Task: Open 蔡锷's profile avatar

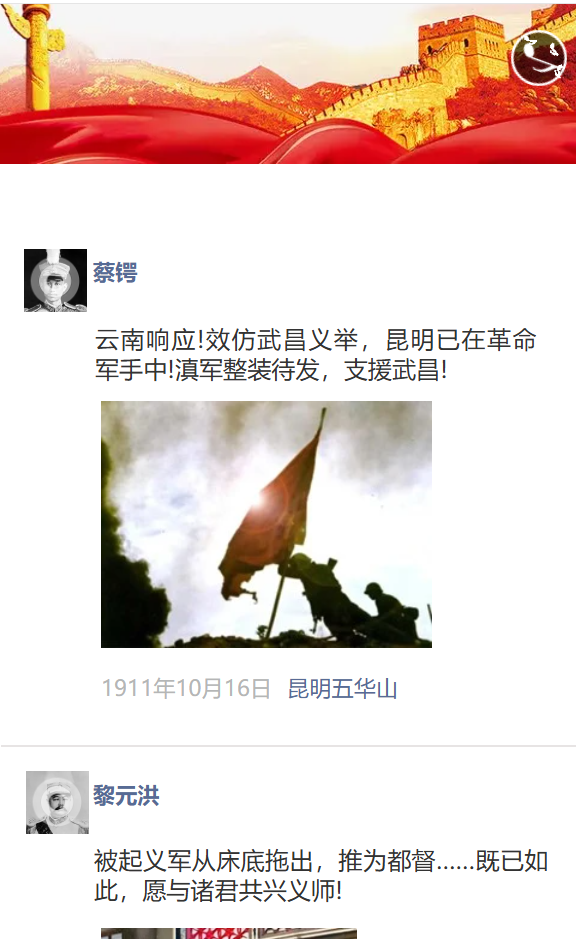Action: pyautogui.click(x=55, y=280)
